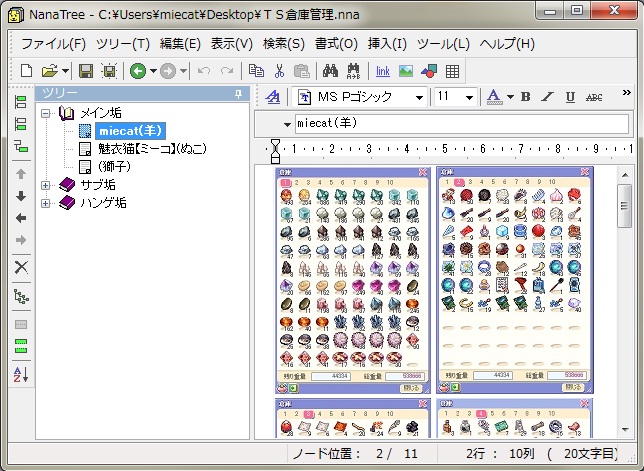Insert a hyperlink with the link icon
Screen dimensions: 644x471
click(383, 71)
